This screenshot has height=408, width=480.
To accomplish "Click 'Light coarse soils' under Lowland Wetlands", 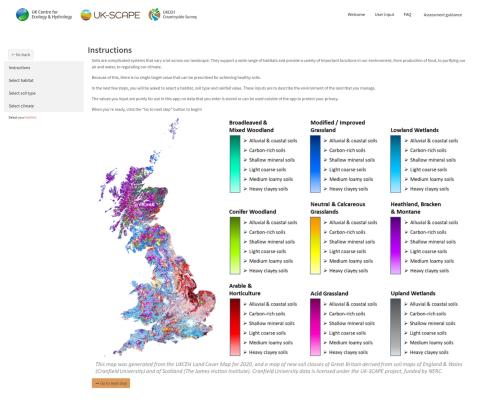I will coord(428,170).
